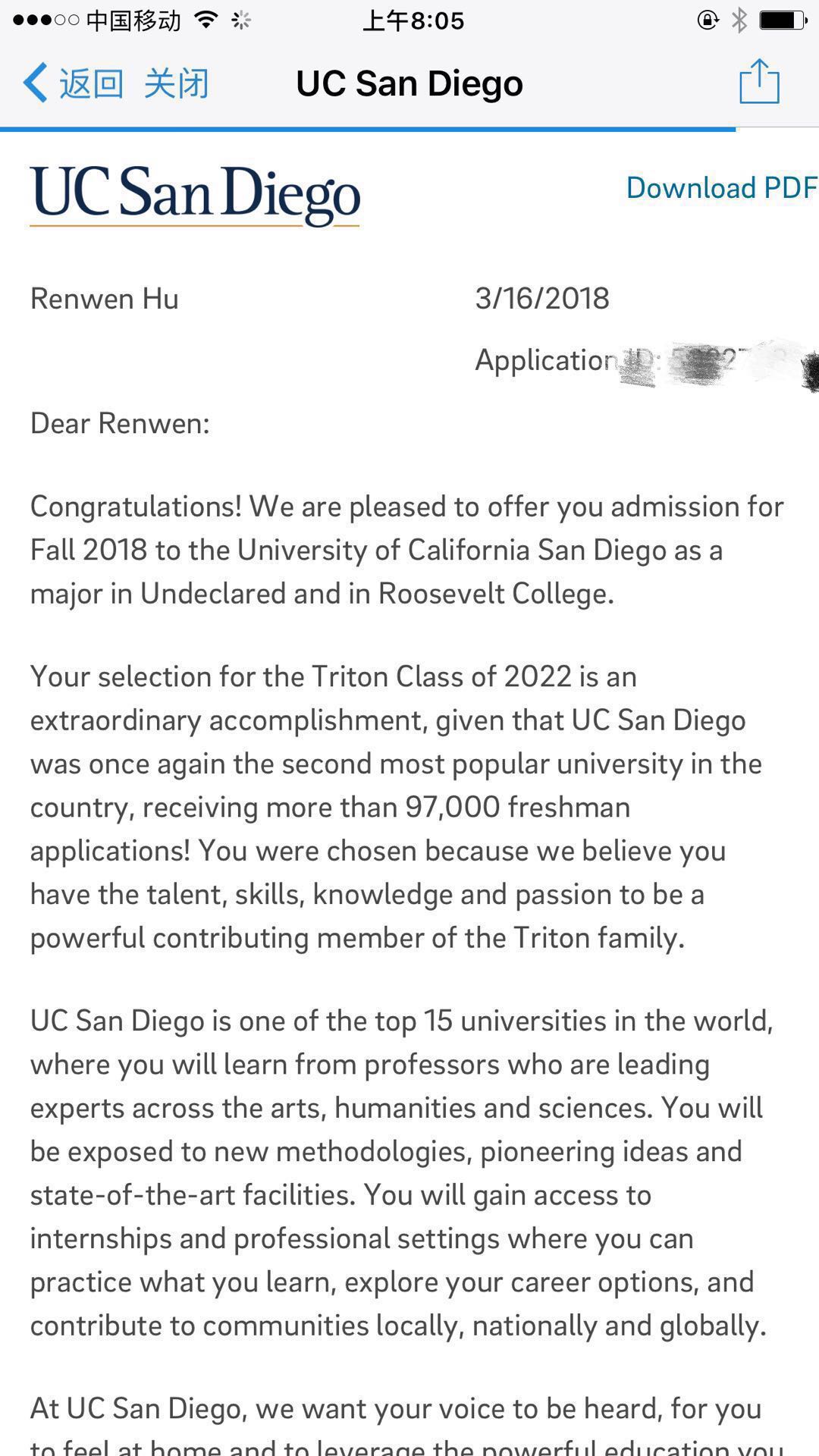
Task: Open the Download PDF link
Action: [x=720, y=188]
